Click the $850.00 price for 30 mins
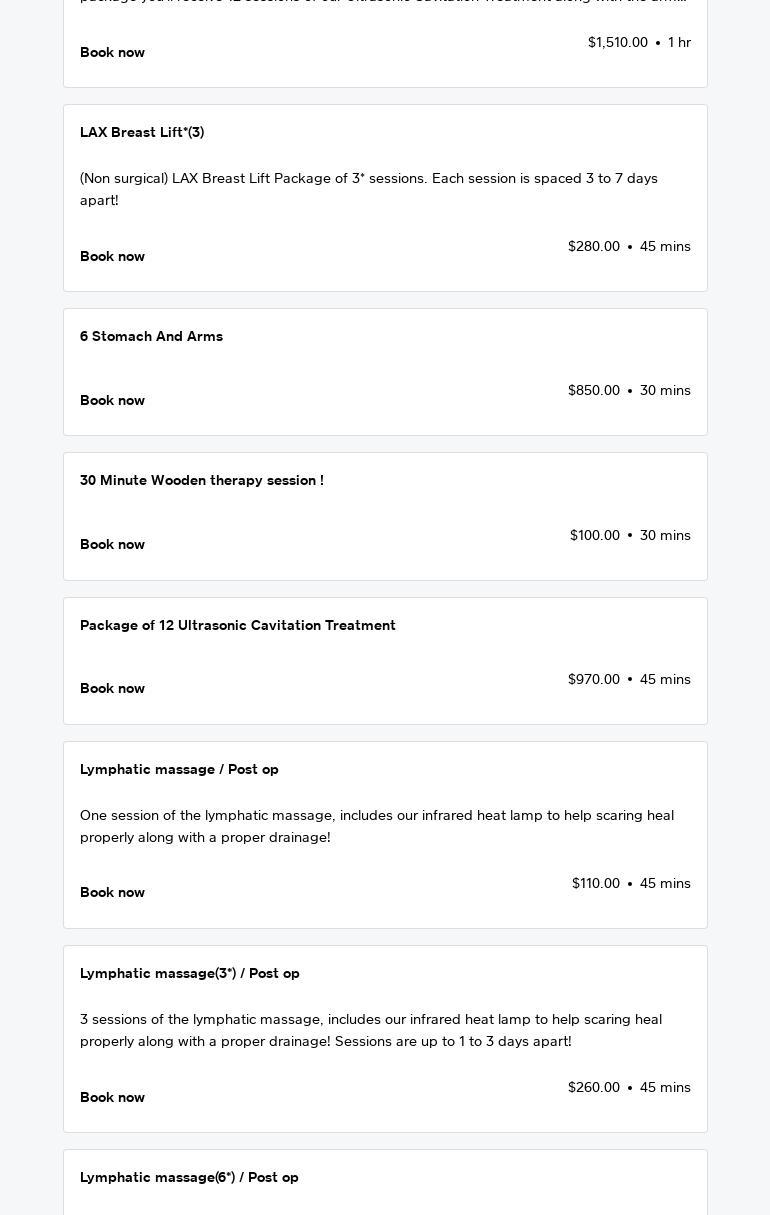 point(594,390)
